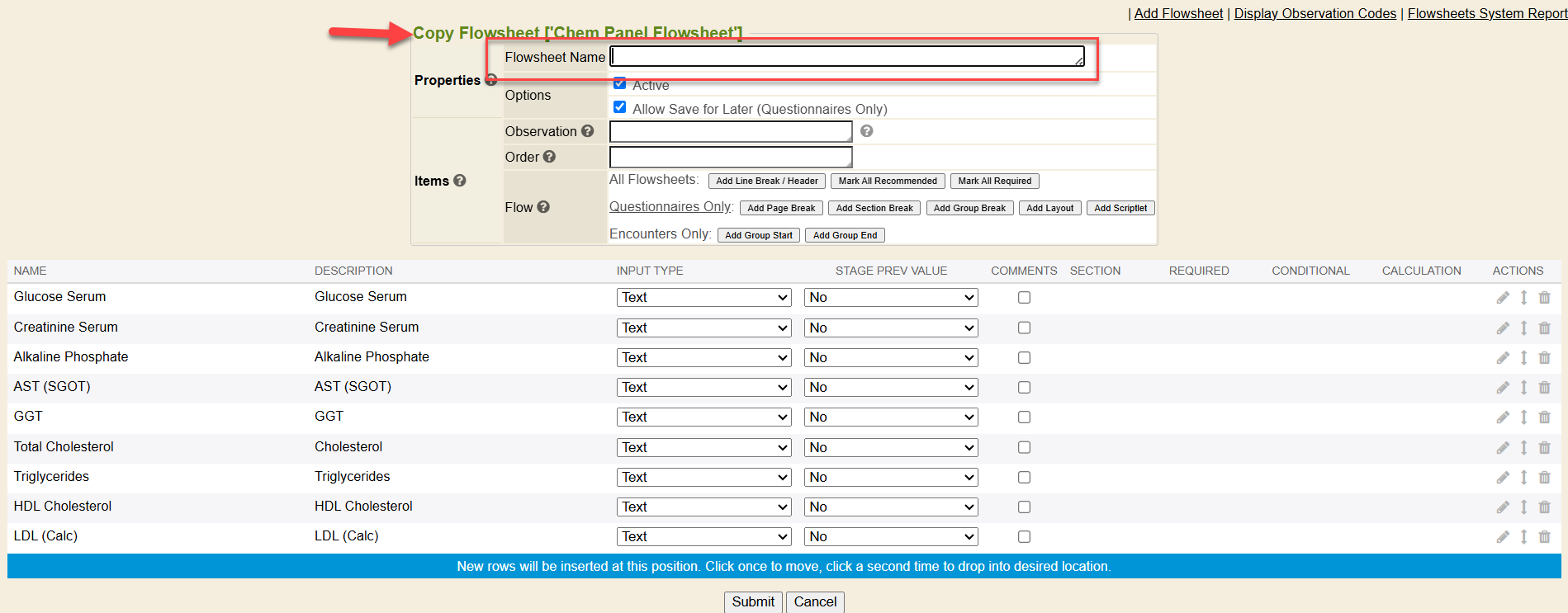The image size is (1568, 613).
Task: Enable comments checkbox for Triglycerides
Action: pyautogui.click(x=1024, y=477)
